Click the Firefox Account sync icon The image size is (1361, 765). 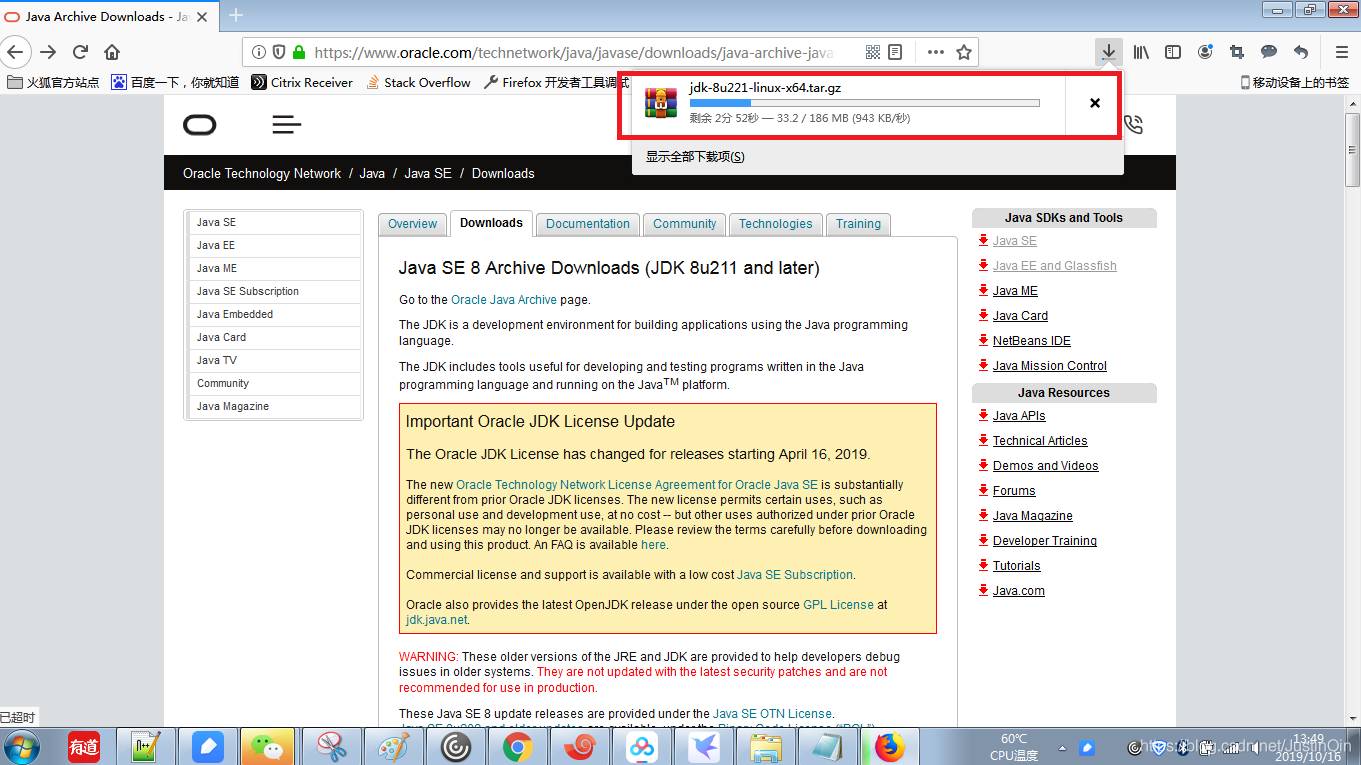[x=1204, y=51]
